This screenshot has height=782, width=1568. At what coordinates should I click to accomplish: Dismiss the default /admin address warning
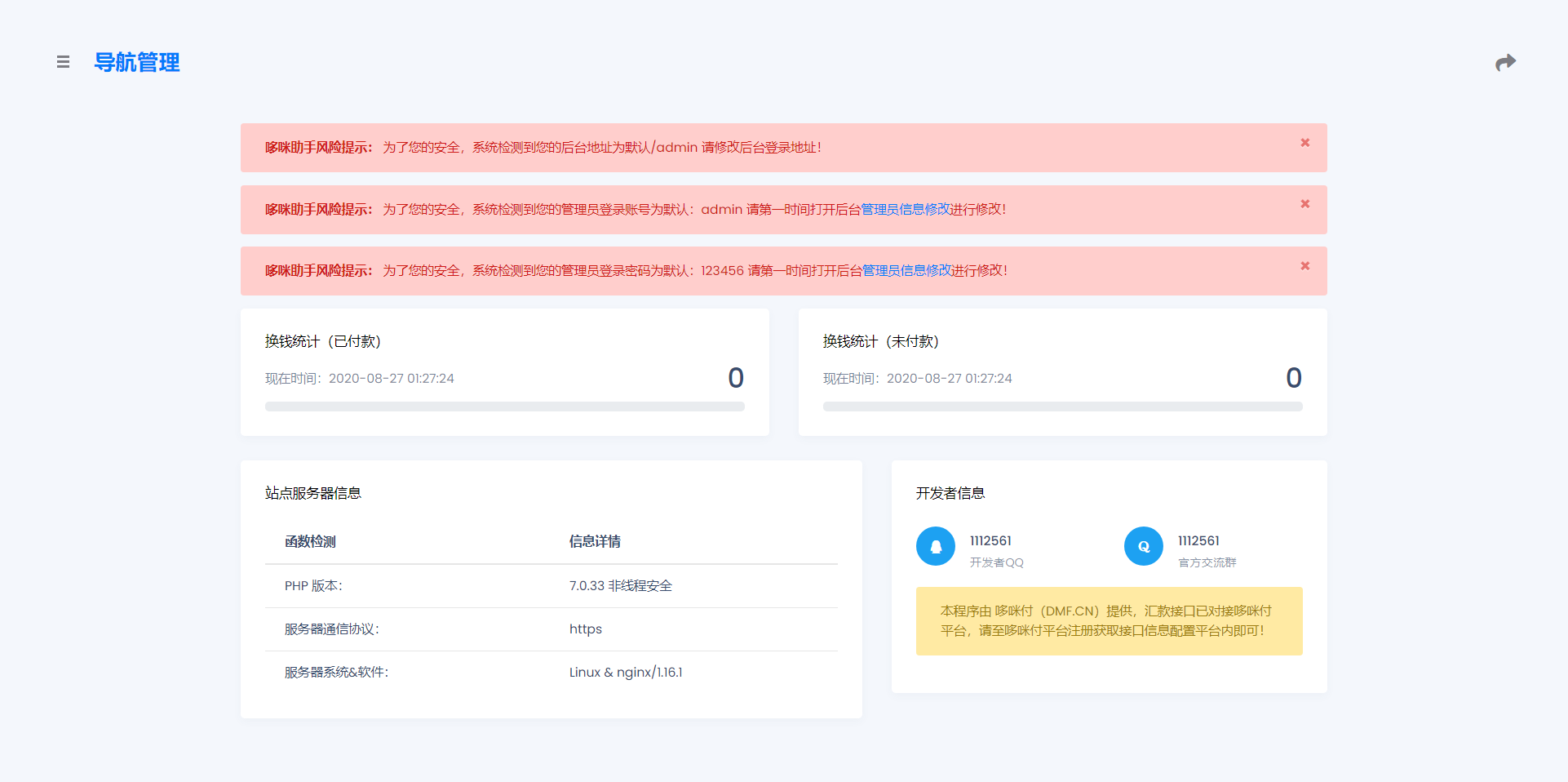click(1304, 143)
